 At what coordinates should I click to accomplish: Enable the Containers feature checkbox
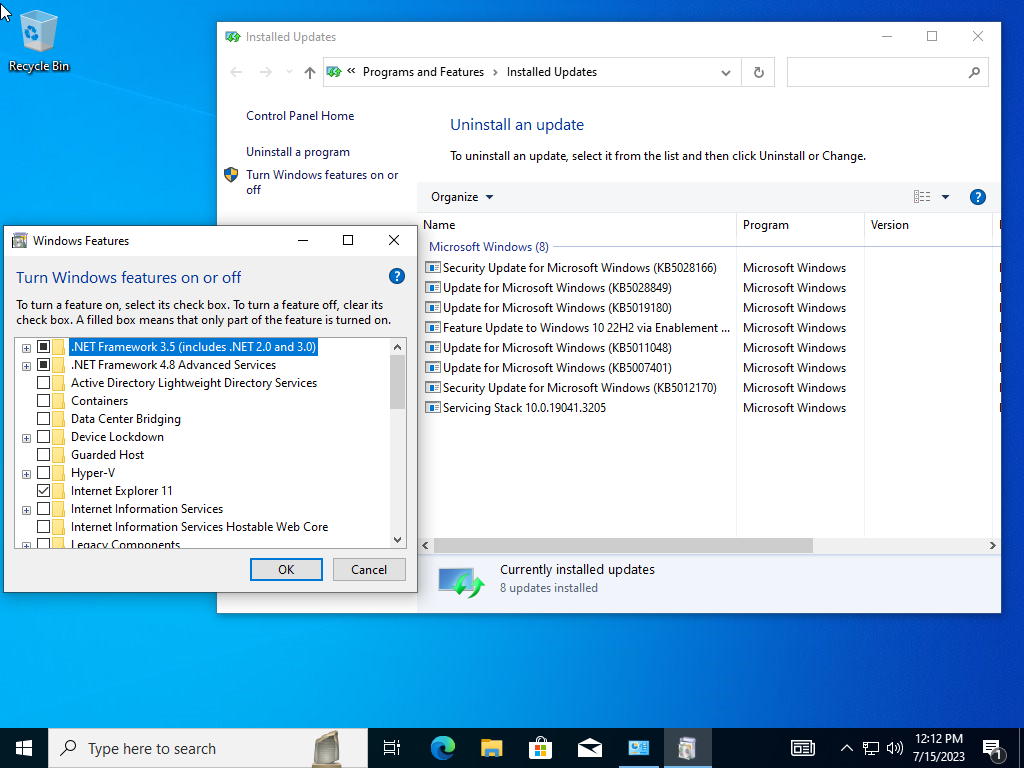[x=44, y=400]
